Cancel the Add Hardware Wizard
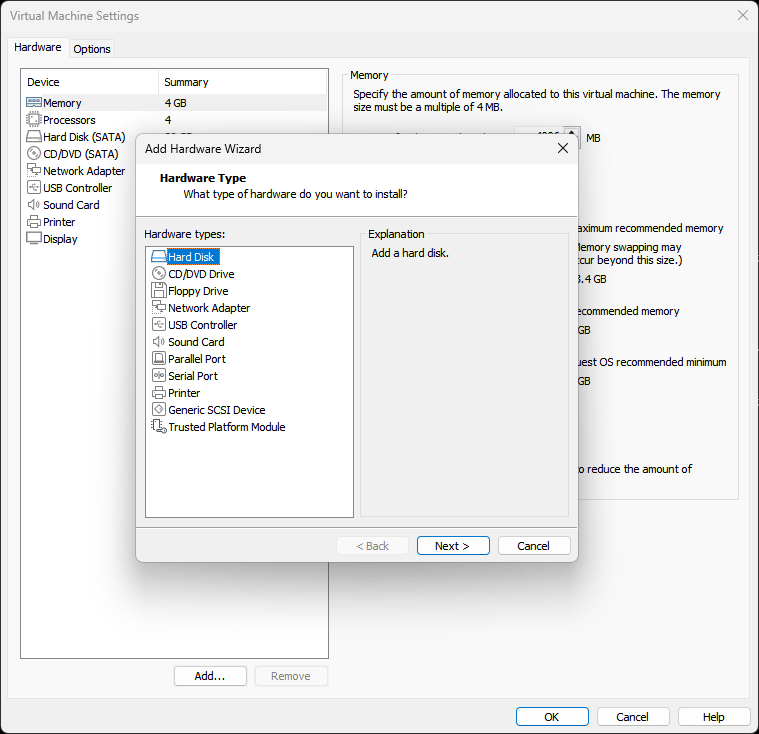The image size is (759, 734). coord(533,546)
